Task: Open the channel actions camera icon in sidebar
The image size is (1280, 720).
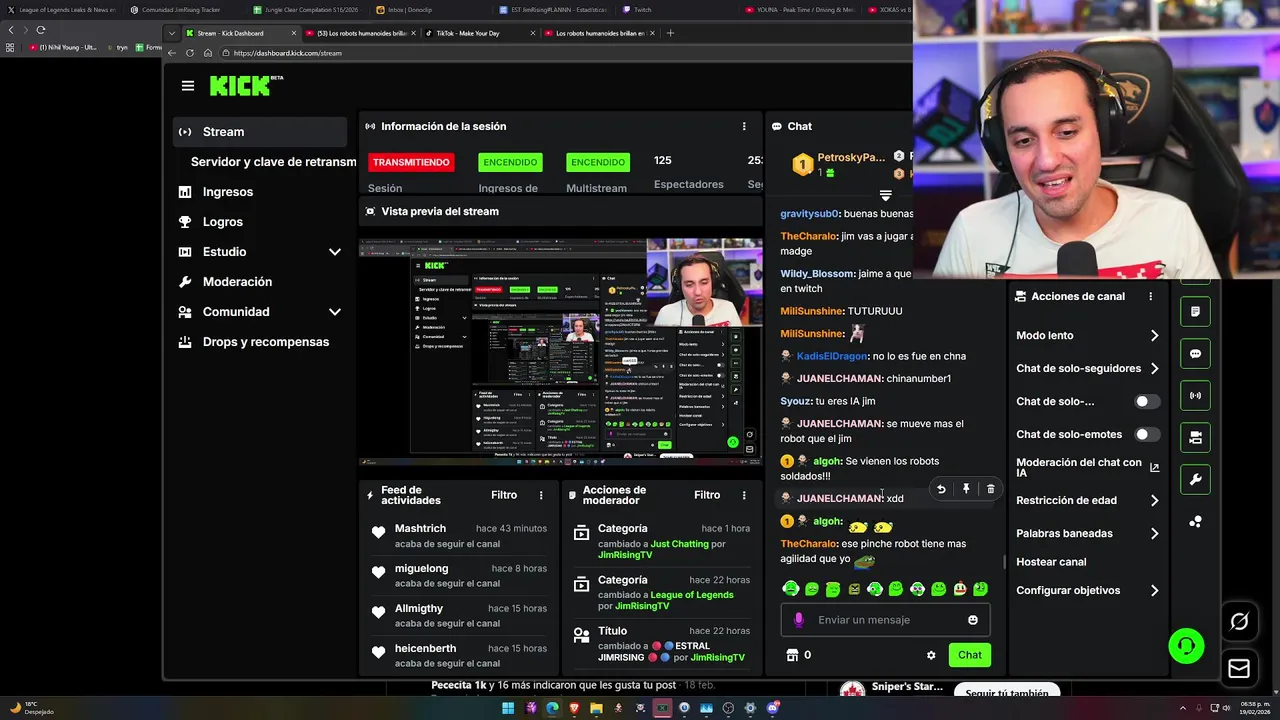Action: pyautogui.click(x=1195, y=438)
